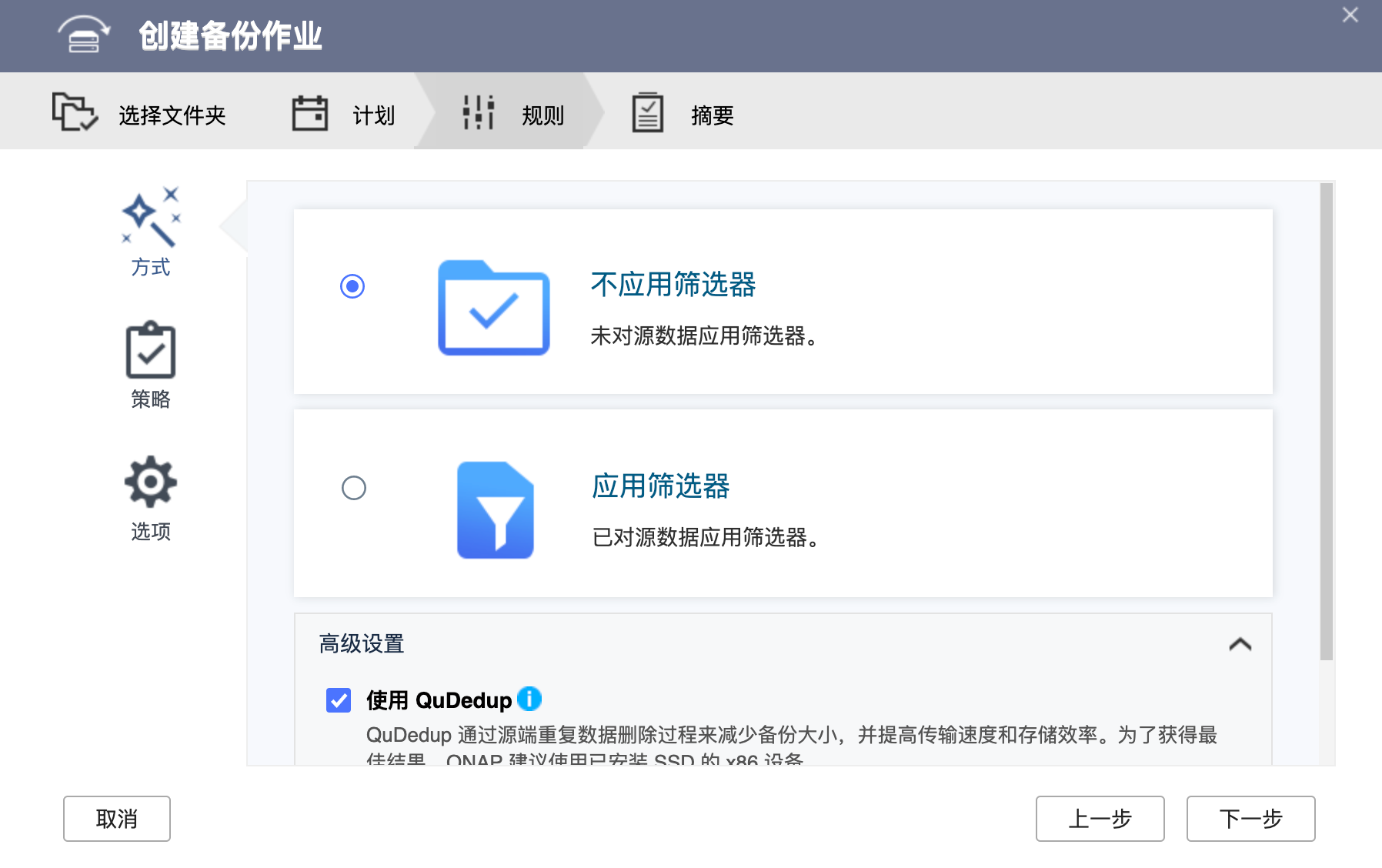This screenshot has height=868, width=1382.
Task: Click the backup job icon in title bar
Action: (x=82, y=35)
